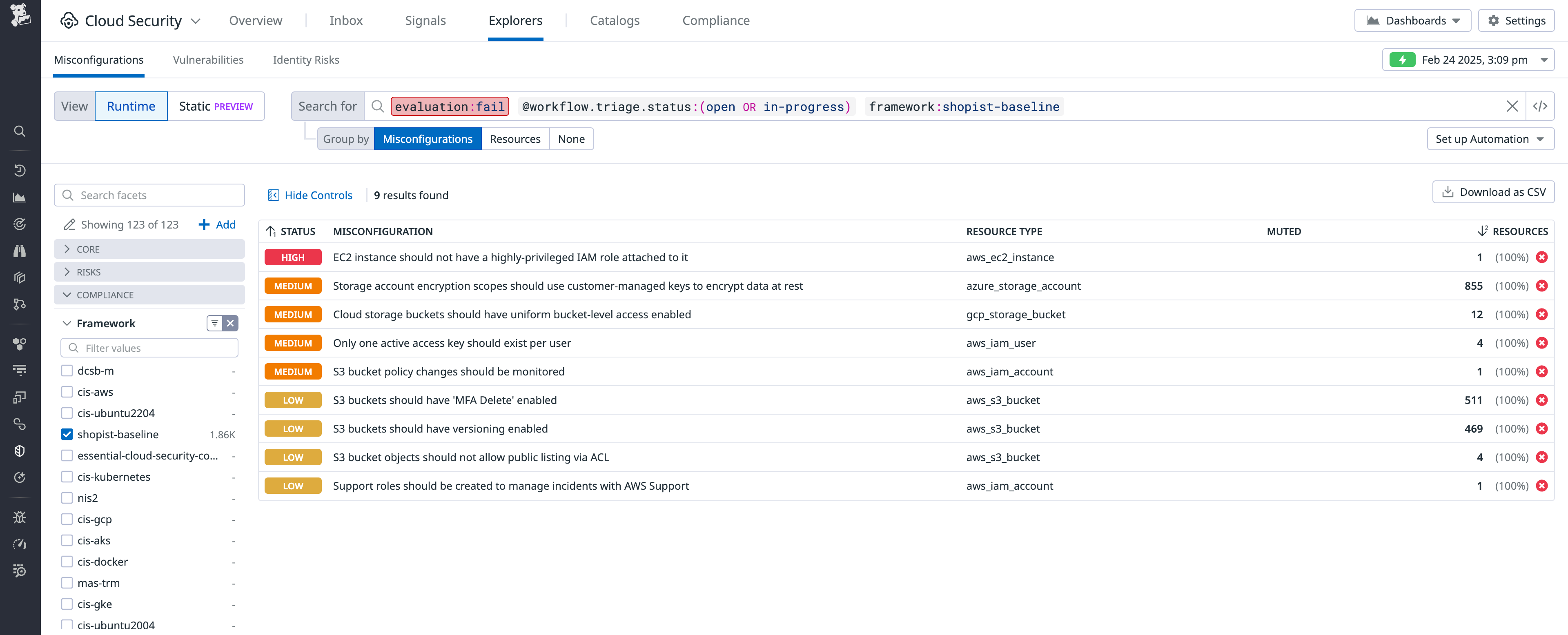Open the Watchdog binoculars icon in the sidebar
This screenshot has height=635, width=1568.
coord(20,251)
